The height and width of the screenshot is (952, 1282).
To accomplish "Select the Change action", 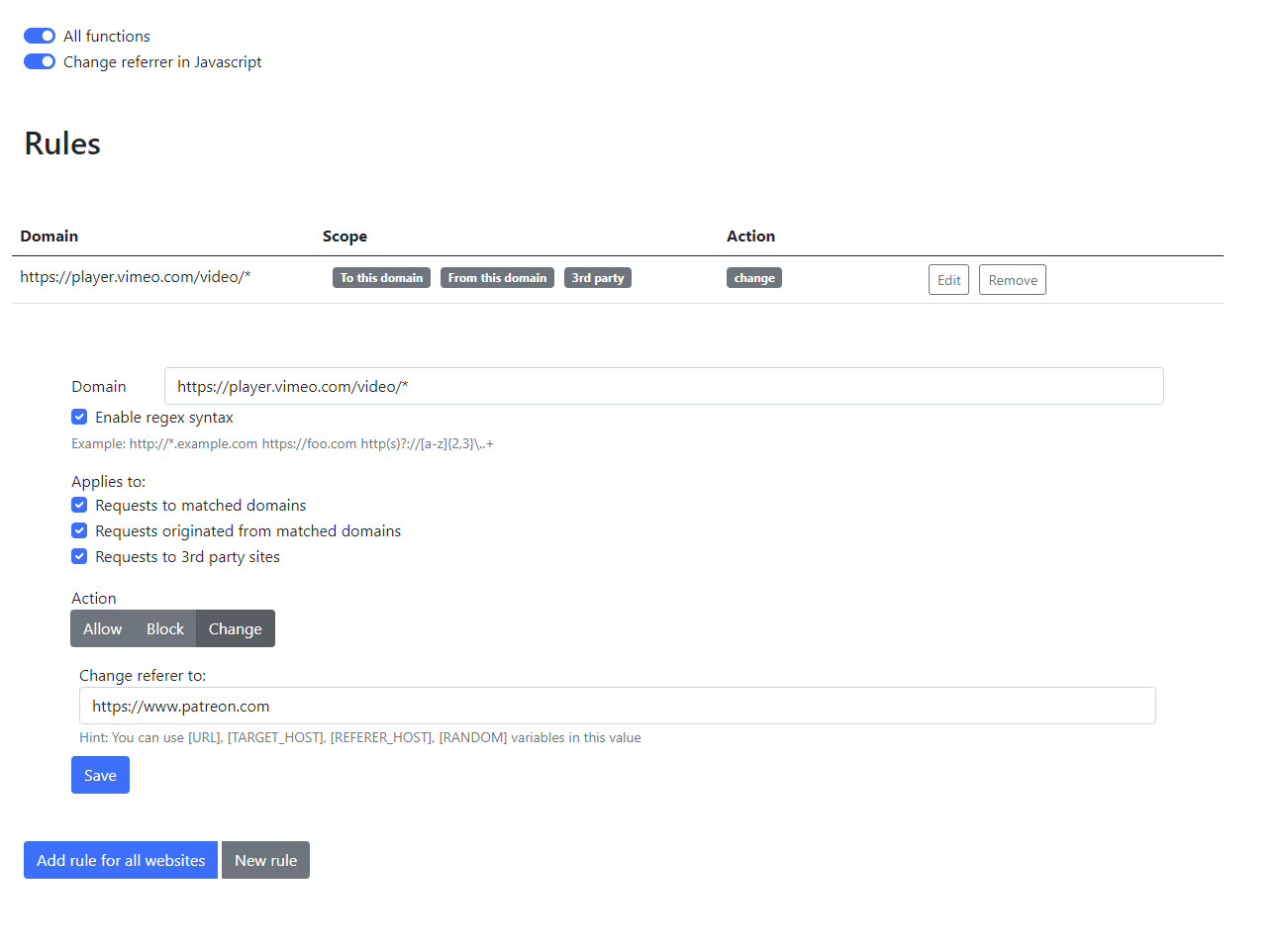I will tap(236, 628).
